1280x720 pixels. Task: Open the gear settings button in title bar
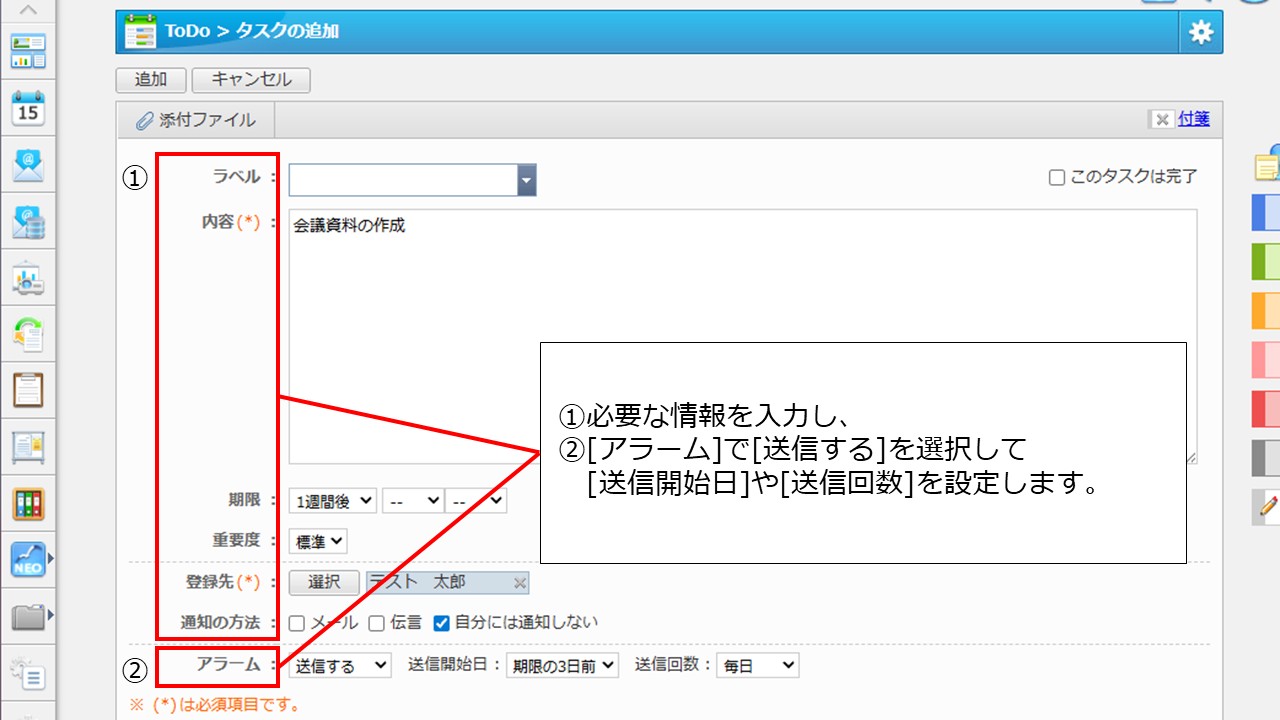click(x=1201, y=32)
